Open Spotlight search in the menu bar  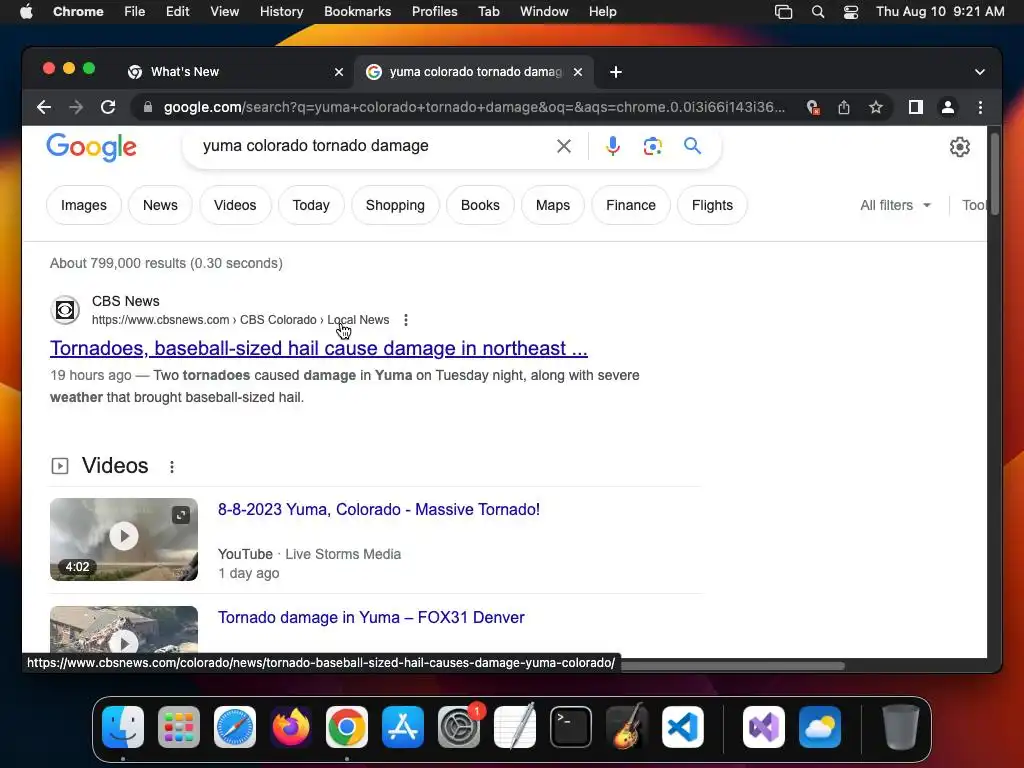point(818,12)
